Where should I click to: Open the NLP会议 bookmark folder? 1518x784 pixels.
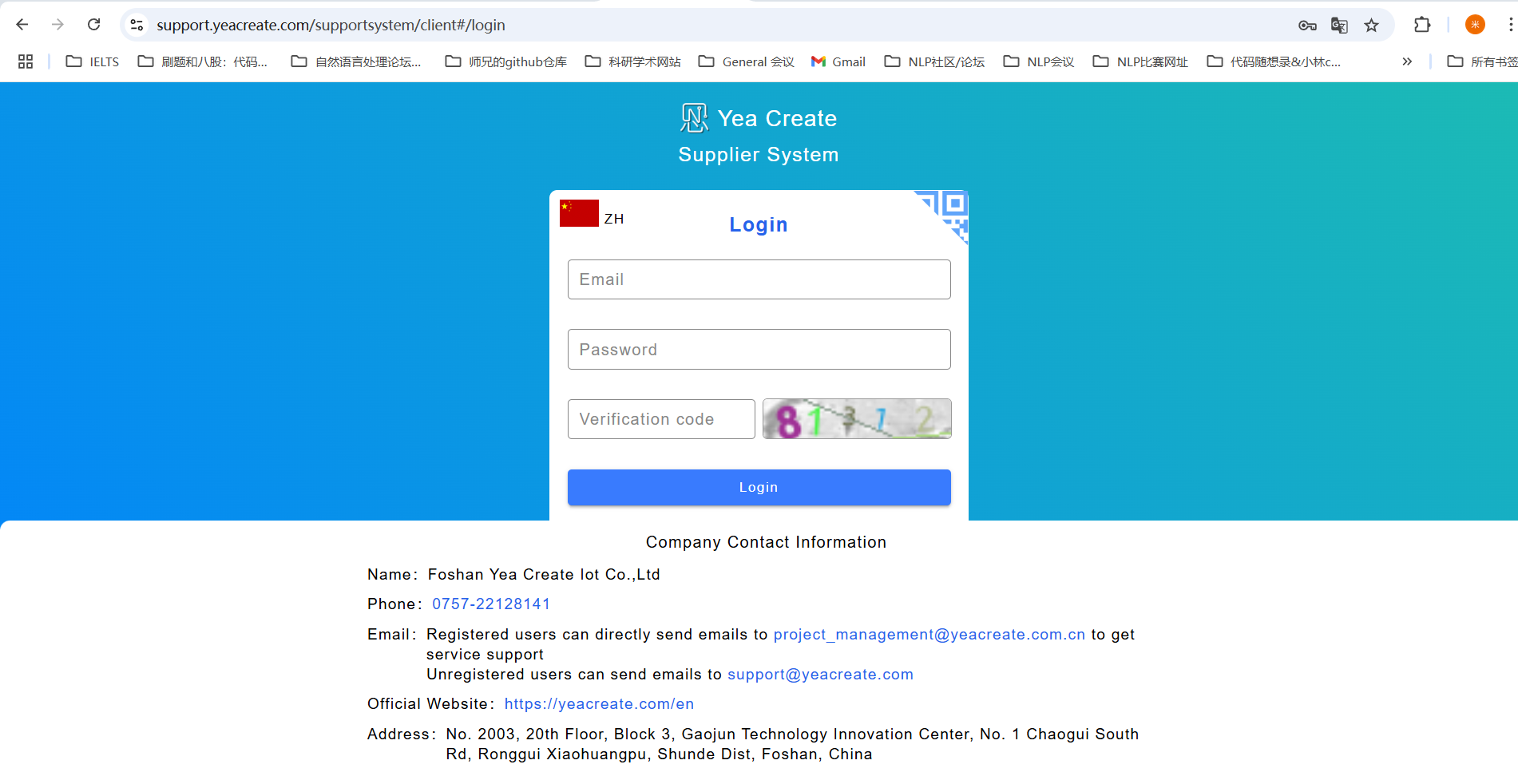pos(1039,61)
